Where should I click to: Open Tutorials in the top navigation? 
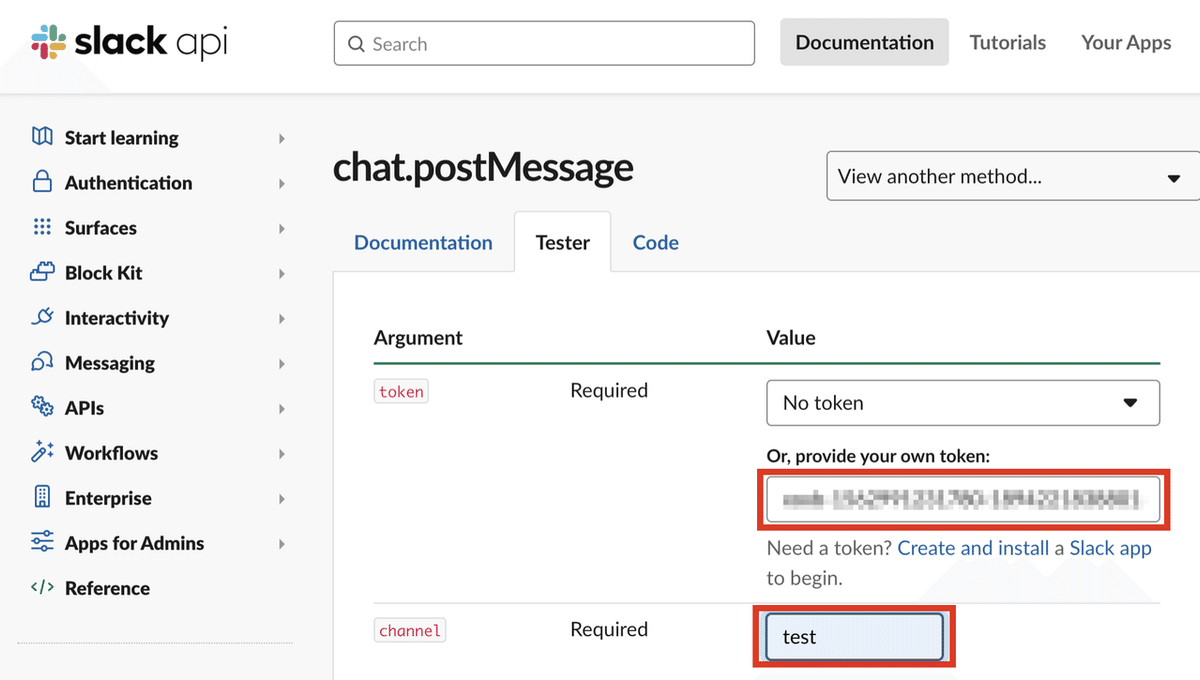click(1007, 42)
